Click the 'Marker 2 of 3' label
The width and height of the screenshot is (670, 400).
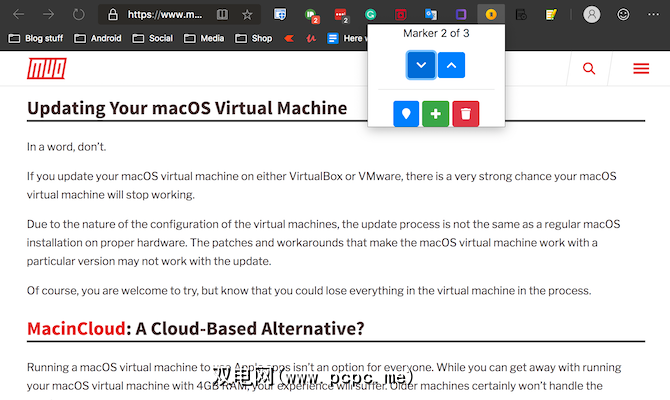point(436,33)
